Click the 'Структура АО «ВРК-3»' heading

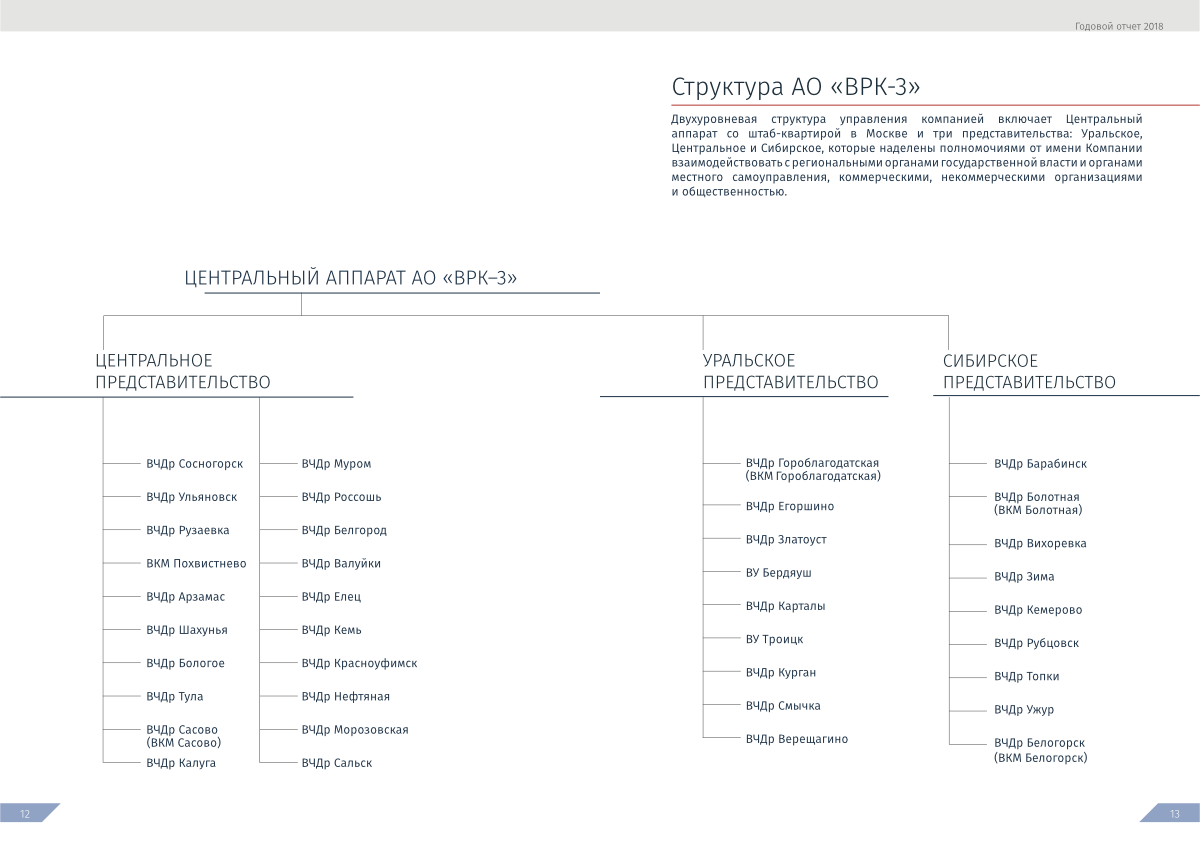pos(795,87)
